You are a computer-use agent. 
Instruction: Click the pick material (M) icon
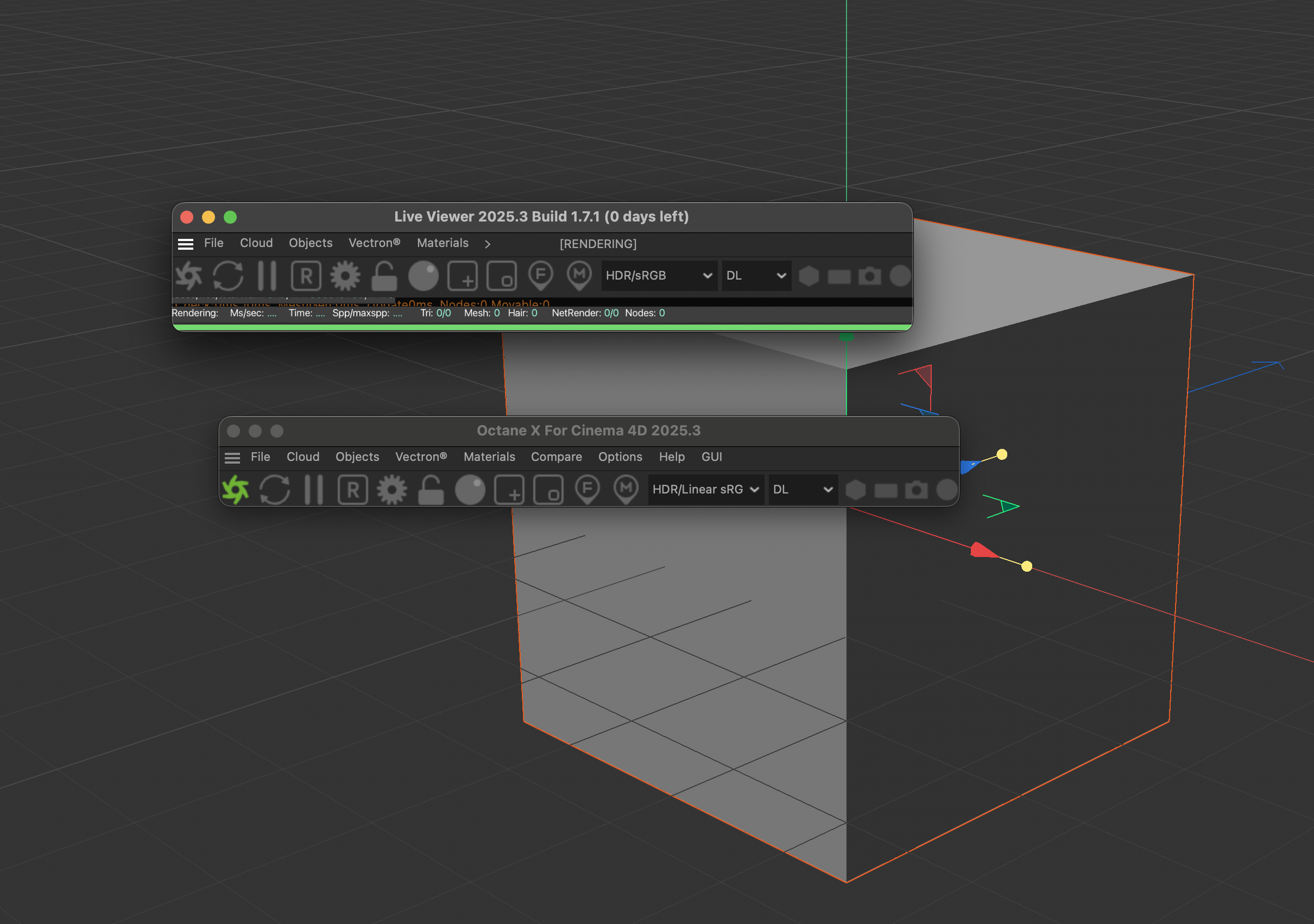coord(579,276)
